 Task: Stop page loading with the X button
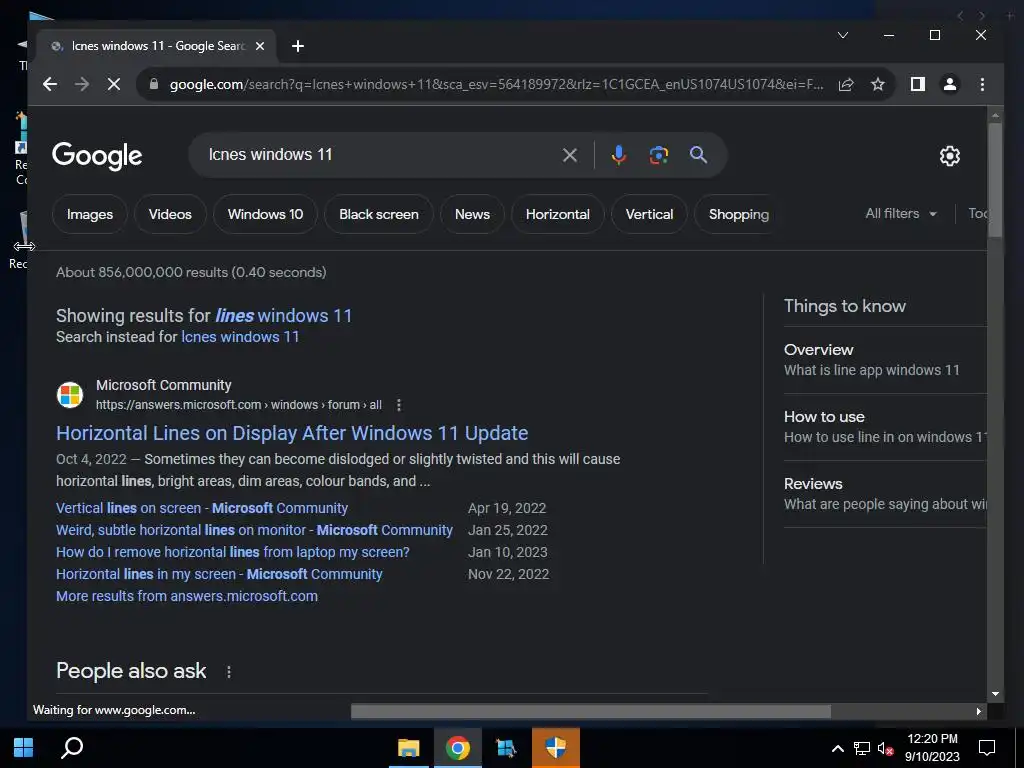pyautogui.click(x=114, y=84)
